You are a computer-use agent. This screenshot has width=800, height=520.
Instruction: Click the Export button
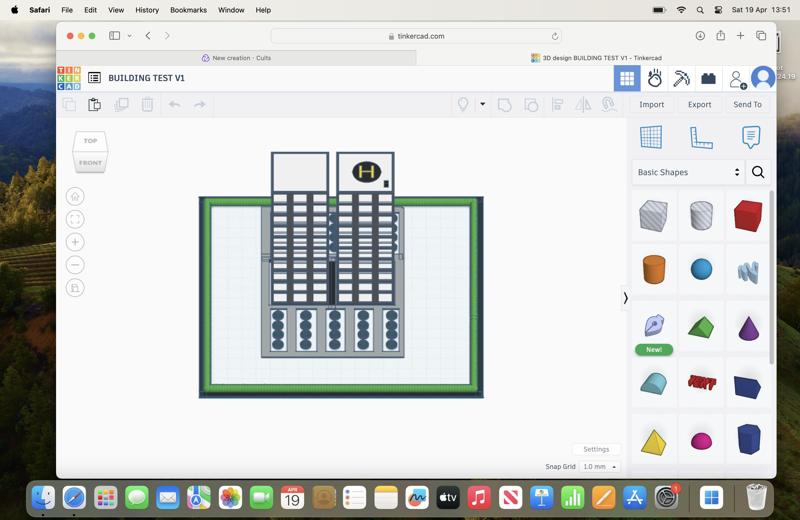tap(699, 104)
